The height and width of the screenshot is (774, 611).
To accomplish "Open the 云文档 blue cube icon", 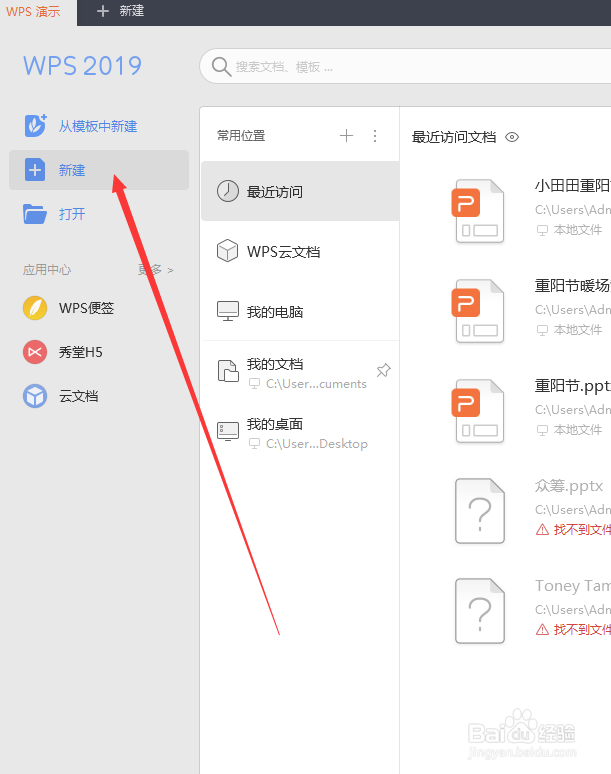I will pyautogui.click(x=35, y=396).
